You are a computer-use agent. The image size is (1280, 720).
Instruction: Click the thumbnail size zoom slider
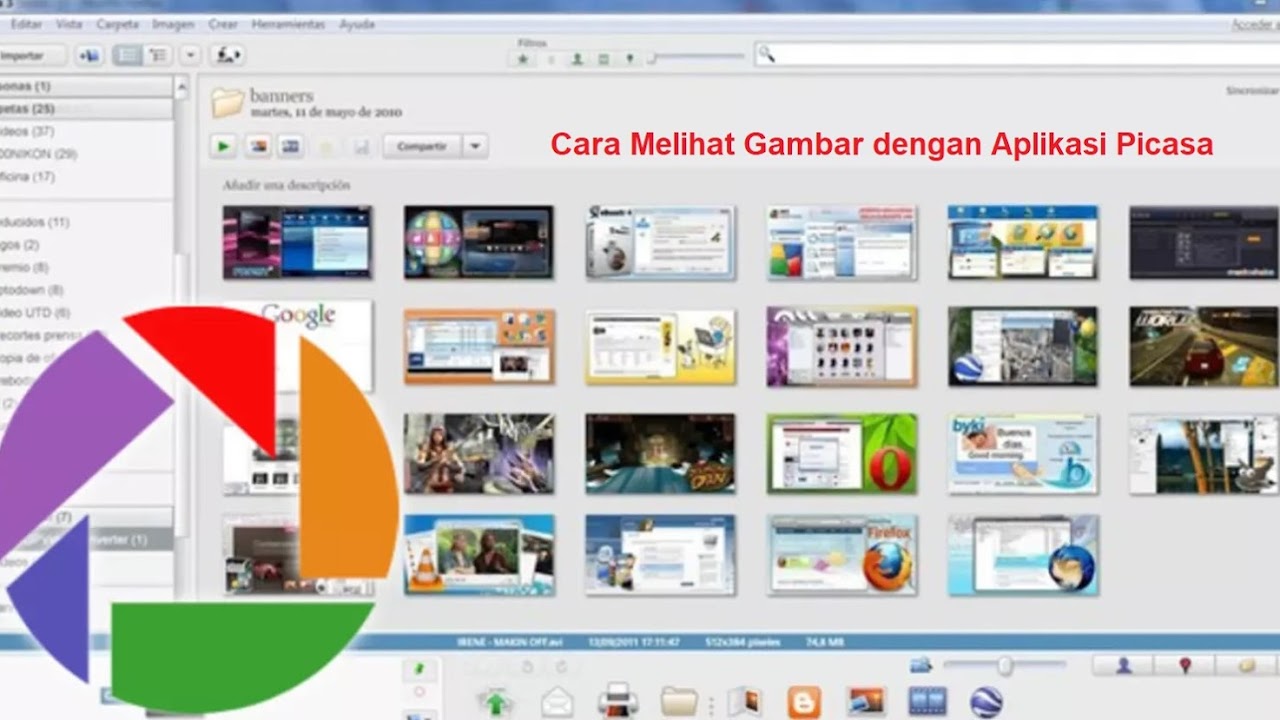coord(1005,665)
